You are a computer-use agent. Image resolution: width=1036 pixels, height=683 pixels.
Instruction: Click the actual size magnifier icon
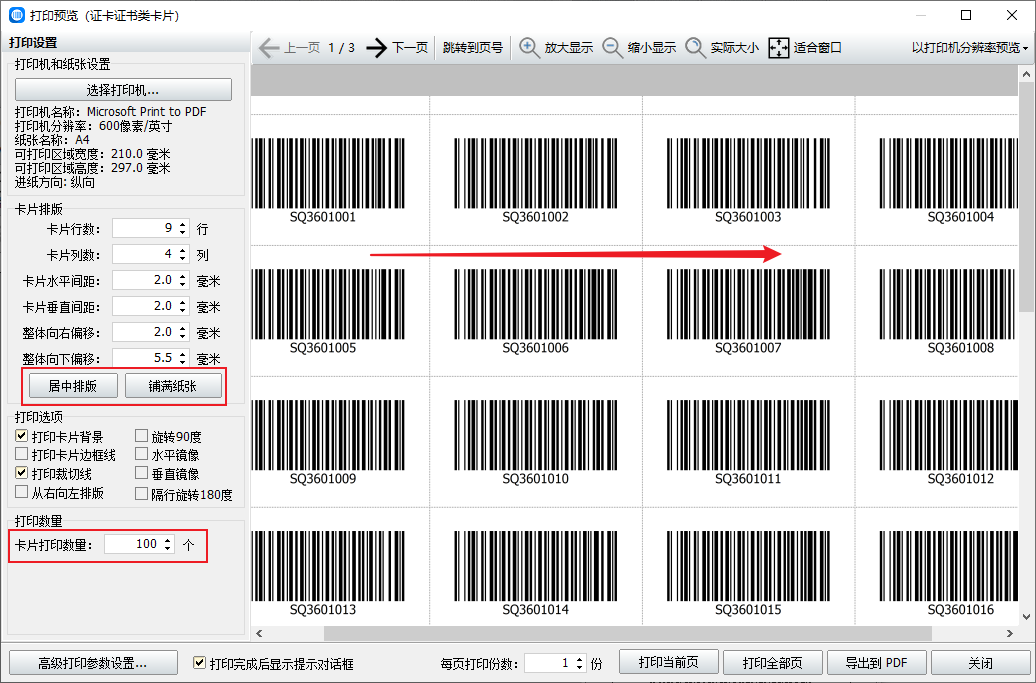695,48
